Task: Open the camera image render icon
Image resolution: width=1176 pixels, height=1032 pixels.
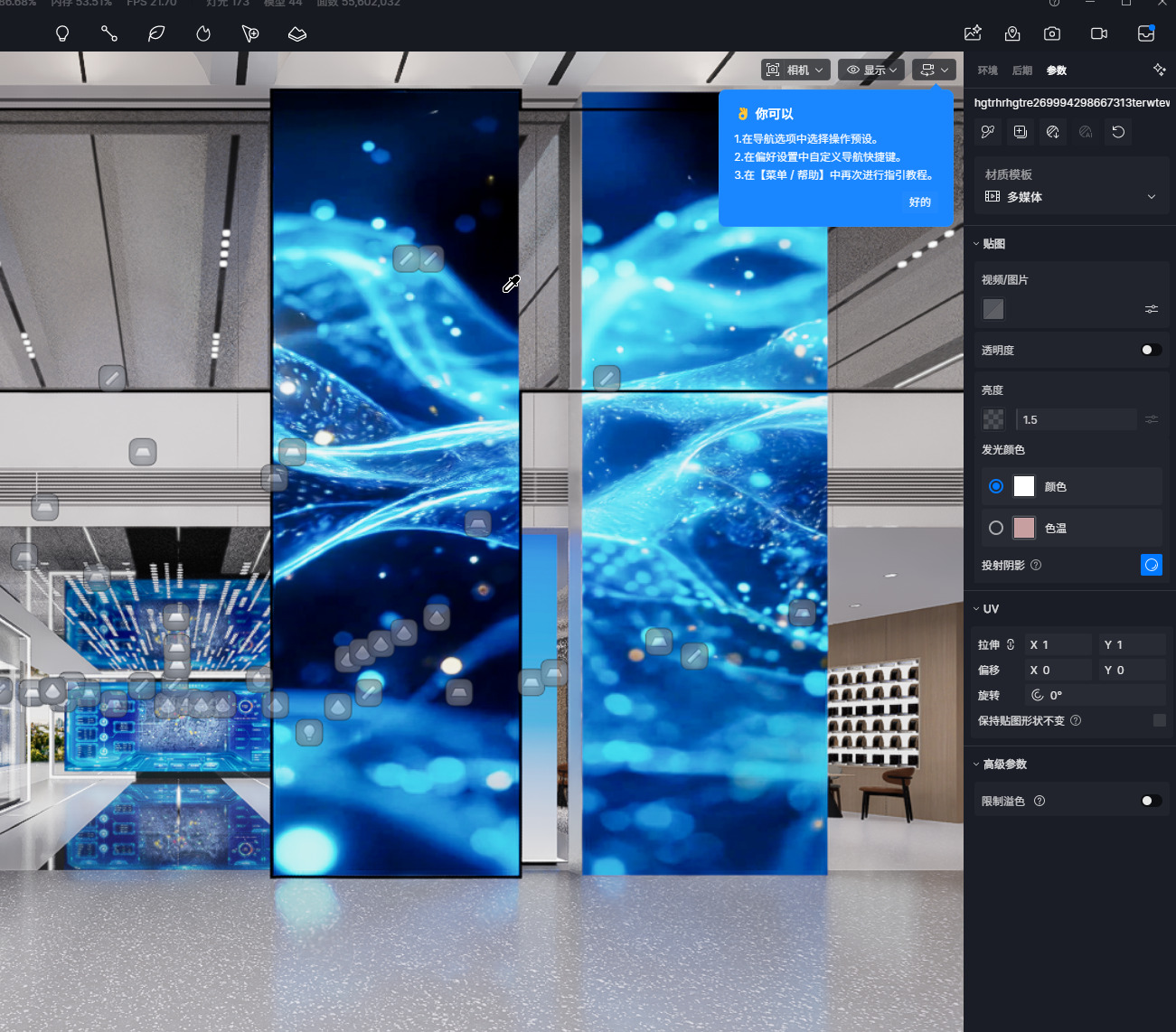Action: click(1052, 33)
